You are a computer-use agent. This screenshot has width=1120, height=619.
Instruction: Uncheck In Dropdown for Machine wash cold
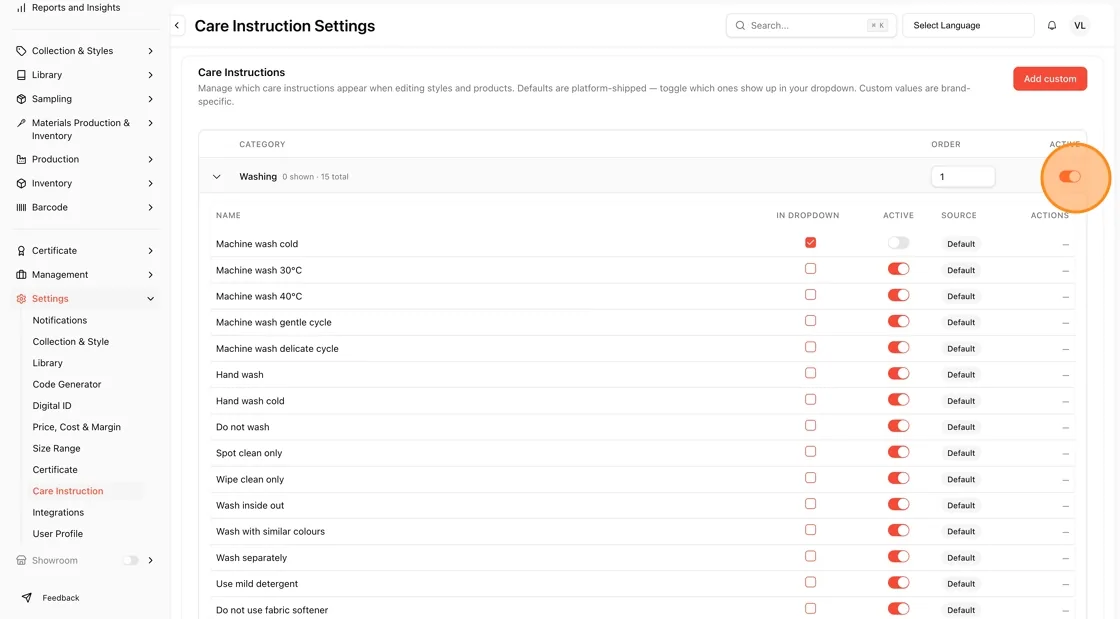click(810, 243)
